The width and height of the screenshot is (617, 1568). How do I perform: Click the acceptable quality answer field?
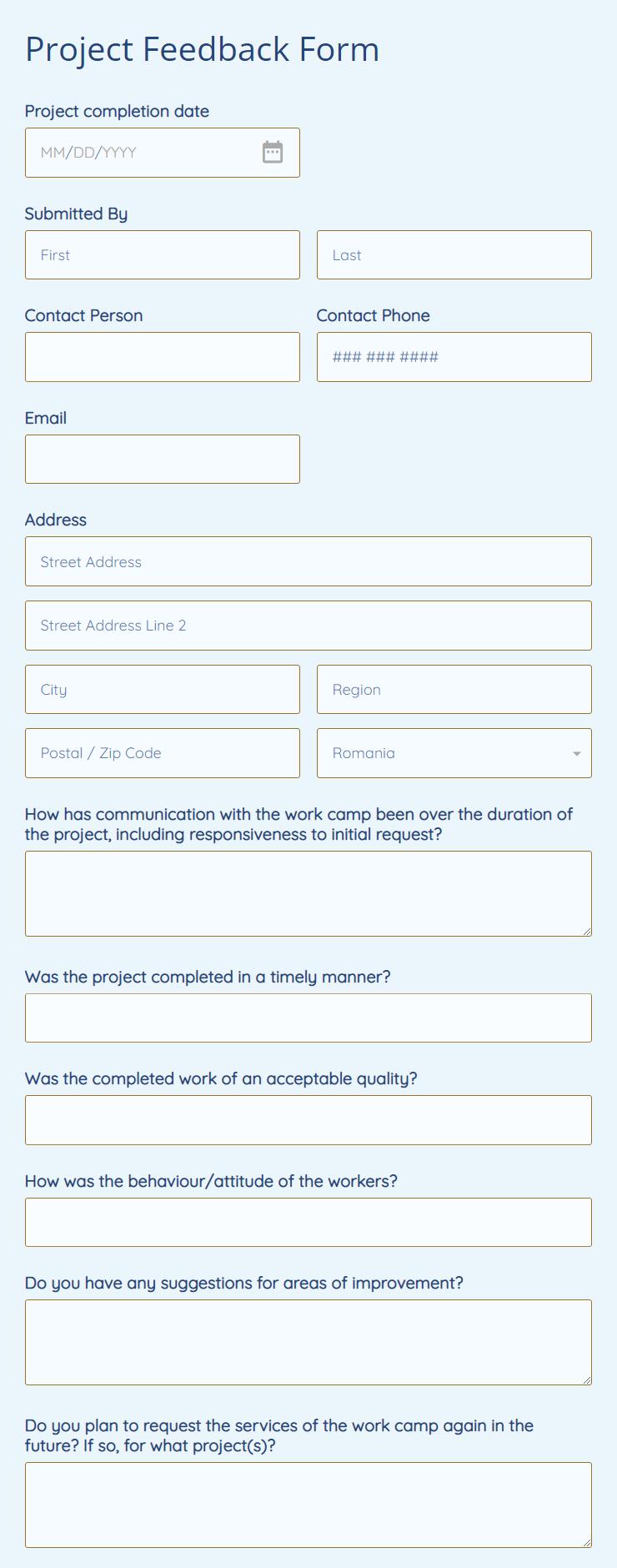pyautogui.click(x=308, y=1120)
